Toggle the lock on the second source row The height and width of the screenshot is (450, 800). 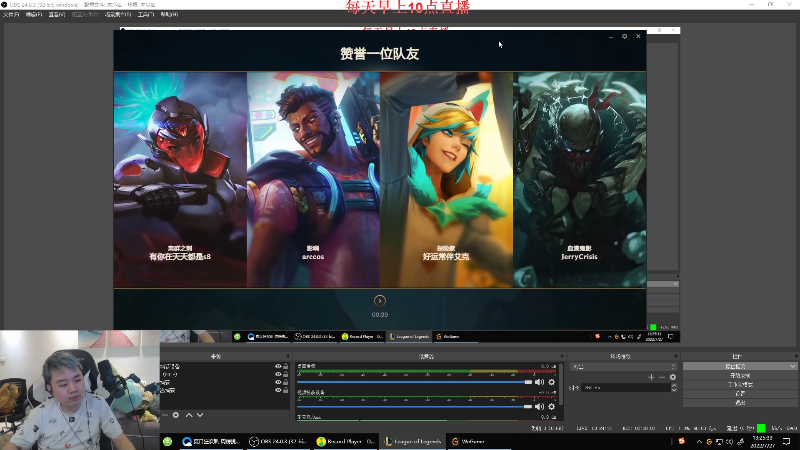[x=286, y=374]
